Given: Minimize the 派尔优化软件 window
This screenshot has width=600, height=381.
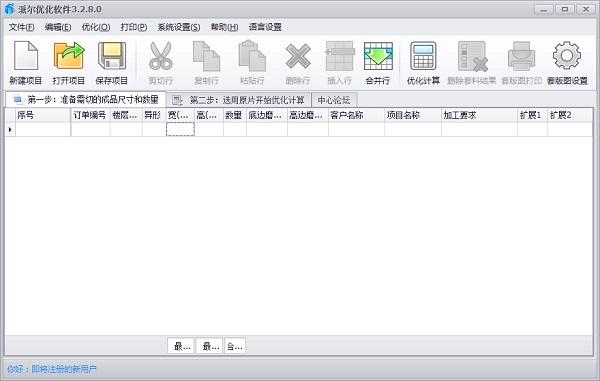Looking at the screenshot, I should (544, 9).
